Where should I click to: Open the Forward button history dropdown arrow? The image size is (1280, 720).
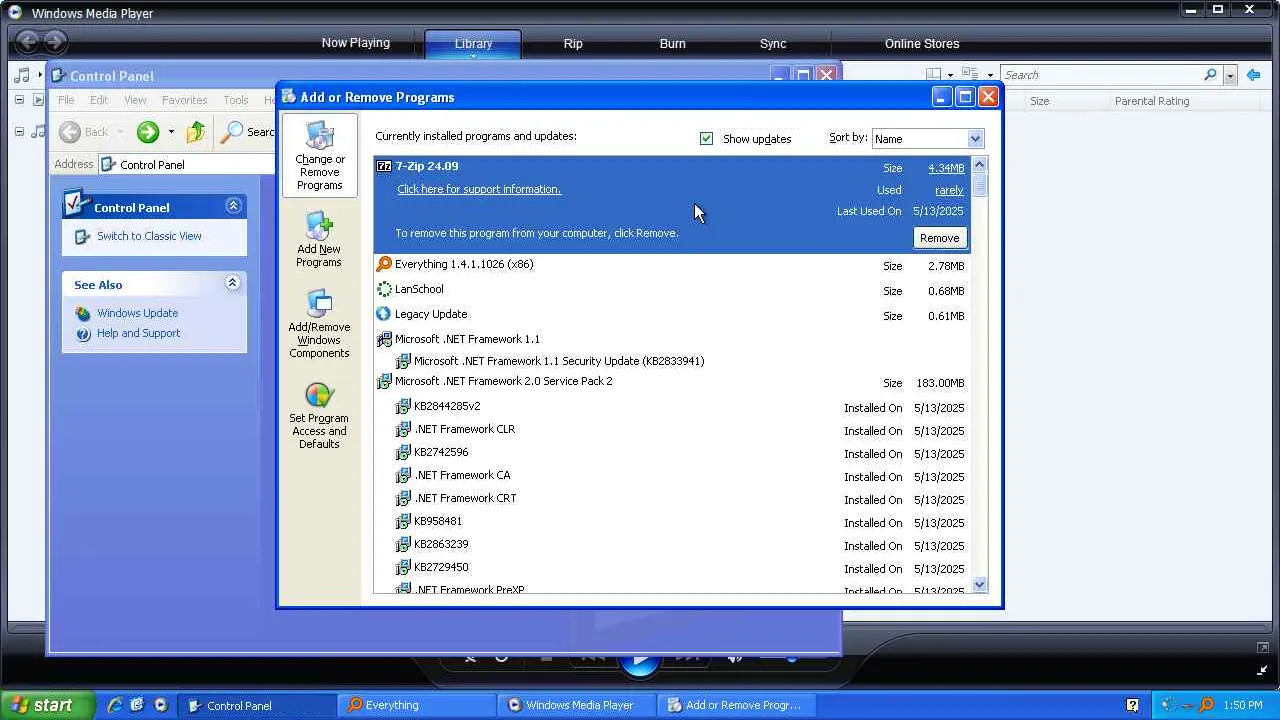coord(171,132)
